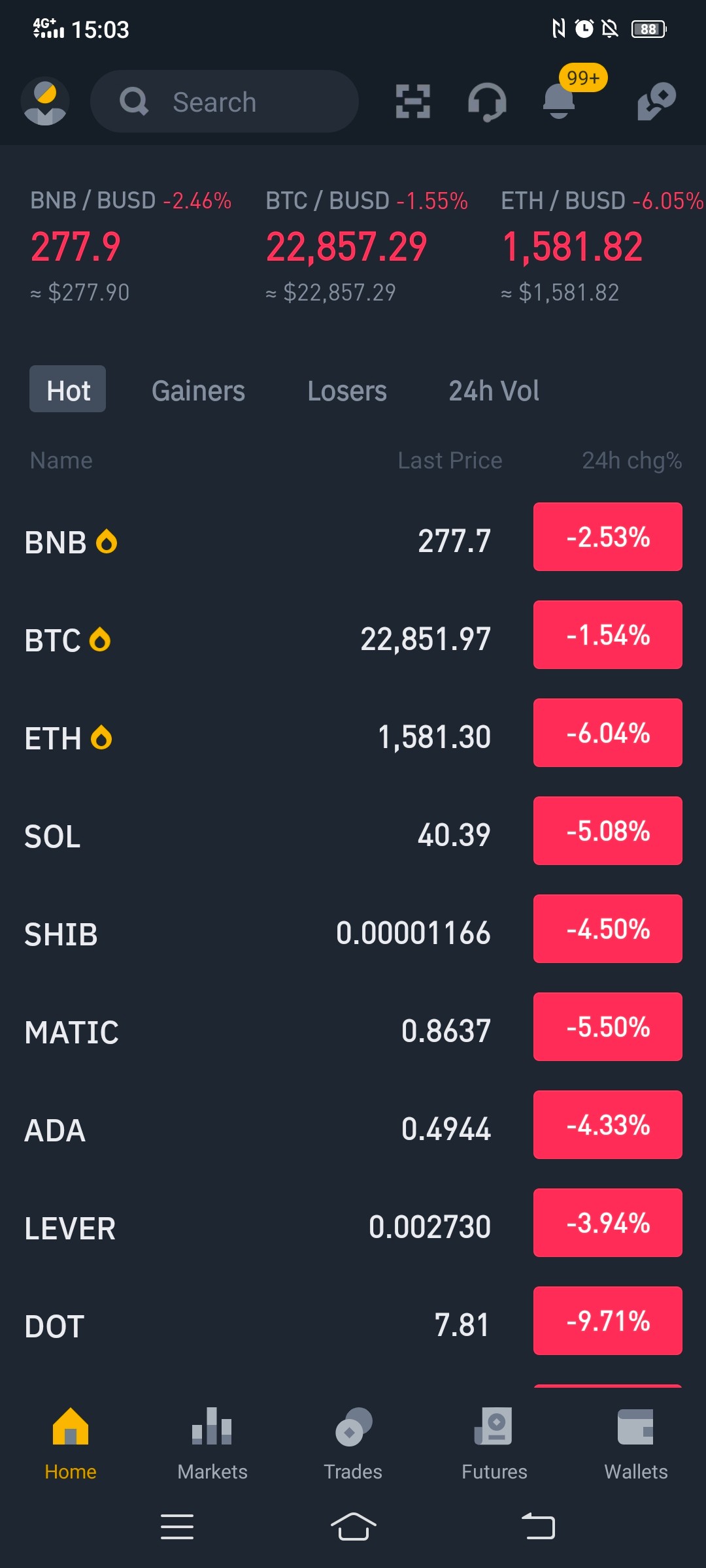Switch to the Gainers tab
706x1568 pixels.
[x=198, y=391]
